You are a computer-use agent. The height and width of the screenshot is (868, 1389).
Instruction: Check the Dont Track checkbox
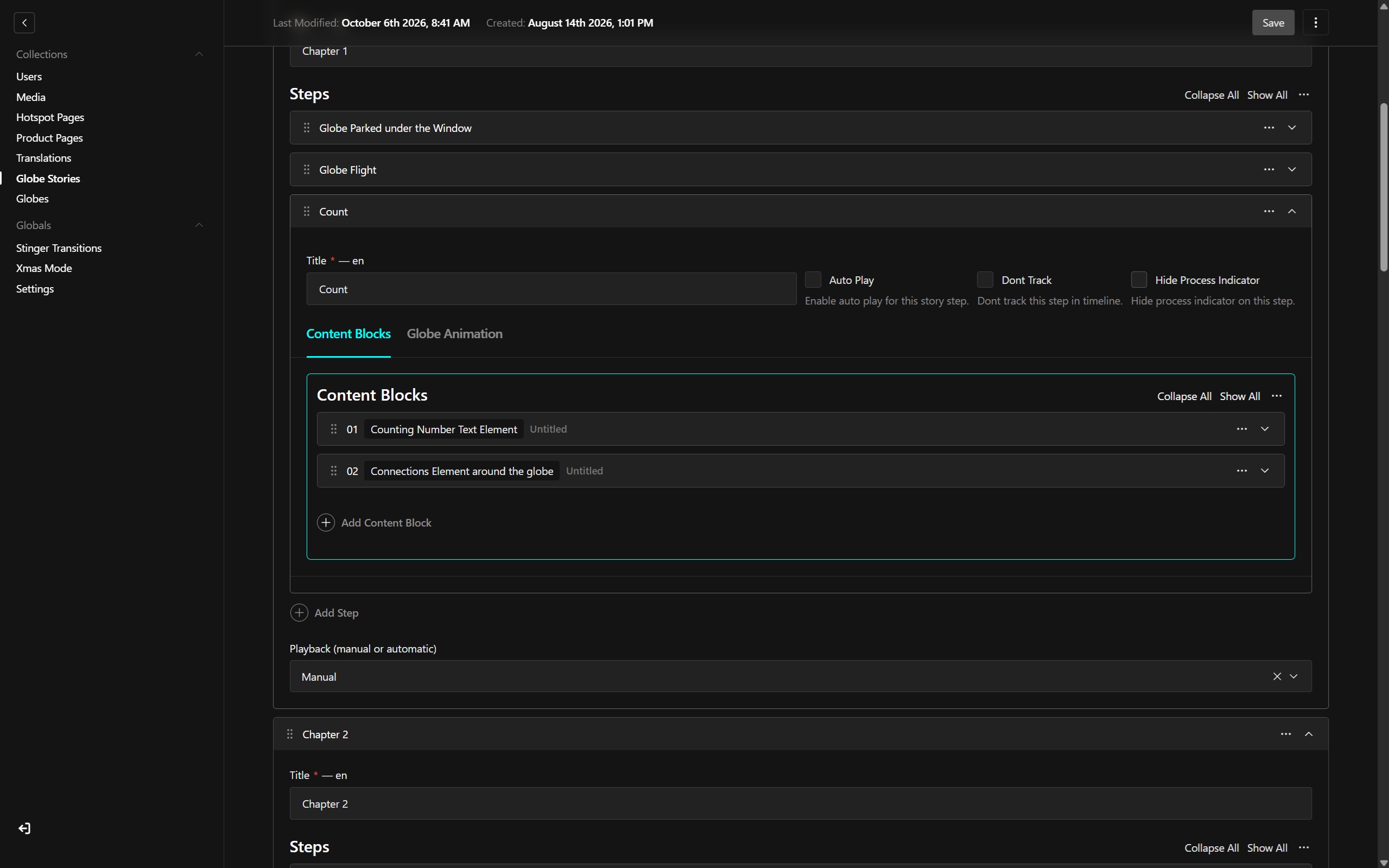pyautogui.click(x=986, y=280)
